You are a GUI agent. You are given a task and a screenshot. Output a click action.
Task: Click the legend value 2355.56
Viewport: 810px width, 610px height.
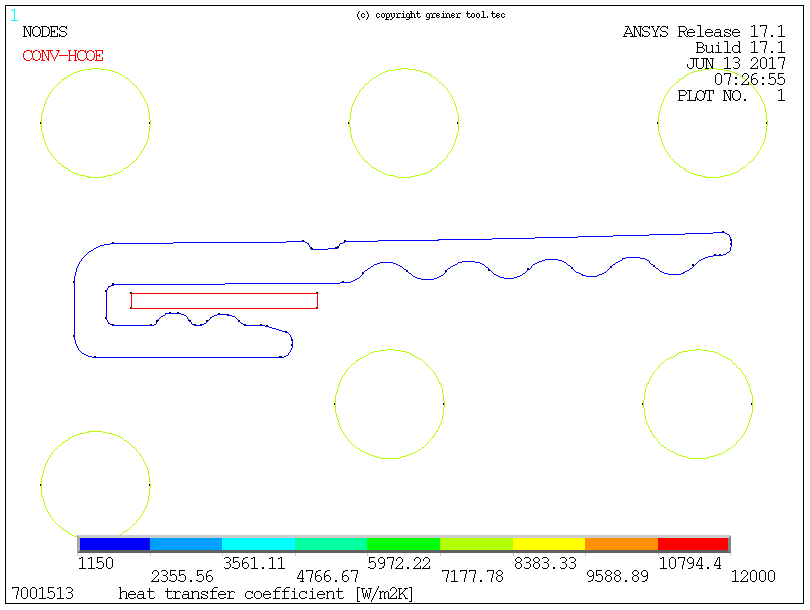(182, 576)
